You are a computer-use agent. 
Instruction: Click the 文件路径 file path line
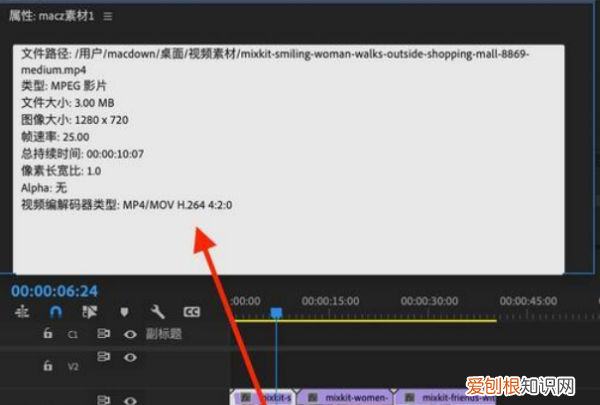[275, 54]
